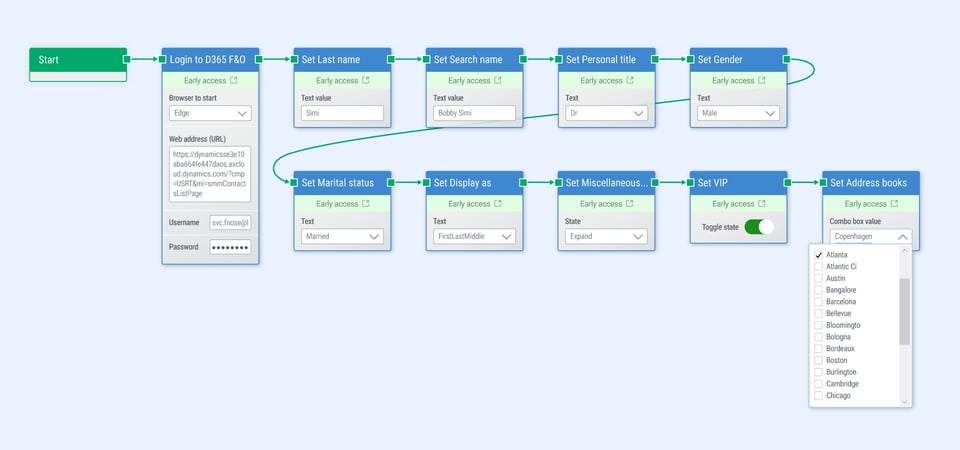Open Early access link icon on Set Last name

point(366,80)
